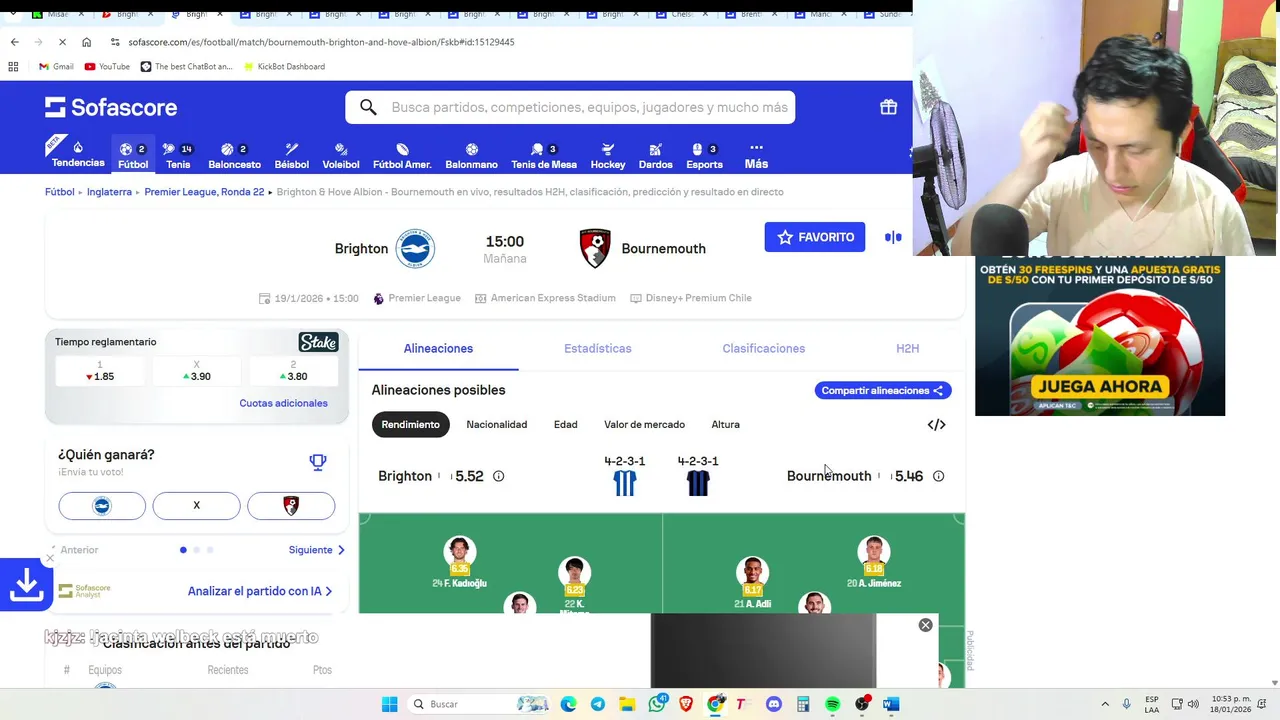The image size is (1280, 720).
Task: Open Inglaterra breadcrumb link
Action: [x=109, y=192]
